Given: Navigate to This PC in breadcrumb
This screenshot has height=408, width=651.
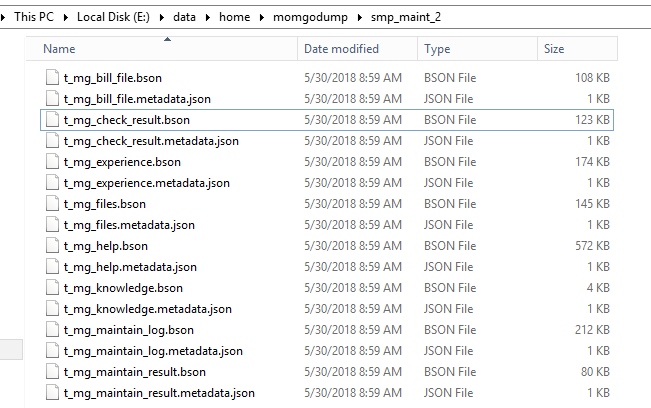Looking at the screenshot, I should (x=34, y=17).
